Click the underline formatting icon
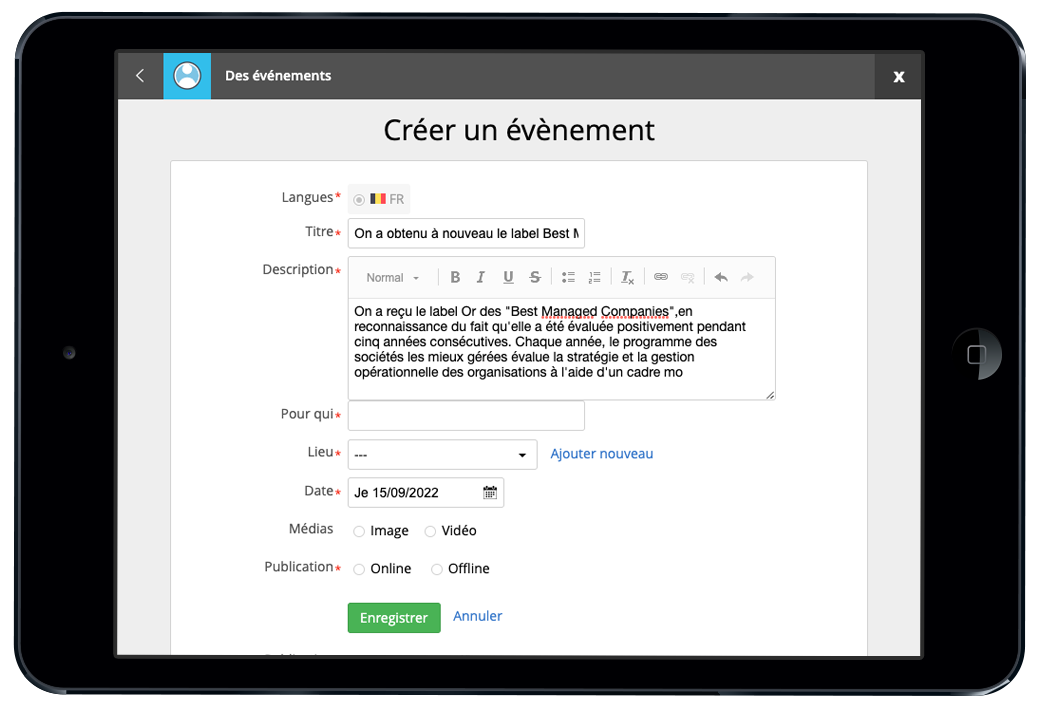Screen dimensions: 1045x712 coord(508,278)
